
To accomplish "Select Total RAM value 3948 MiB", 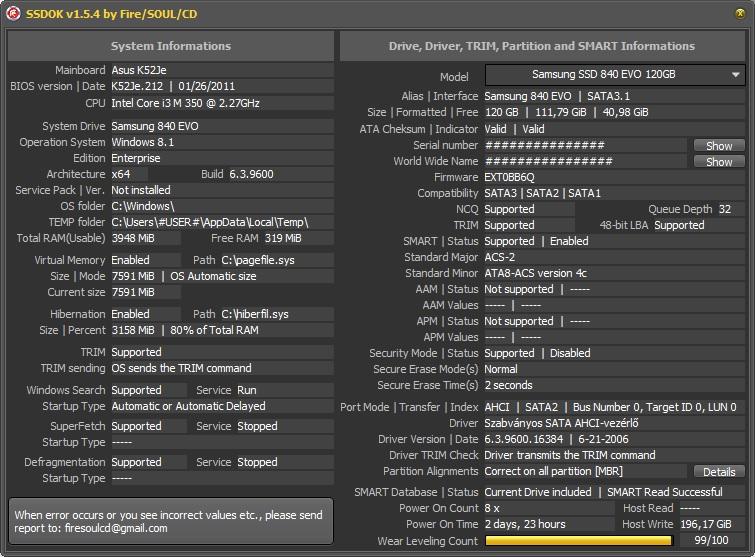I will click(133, 238).
